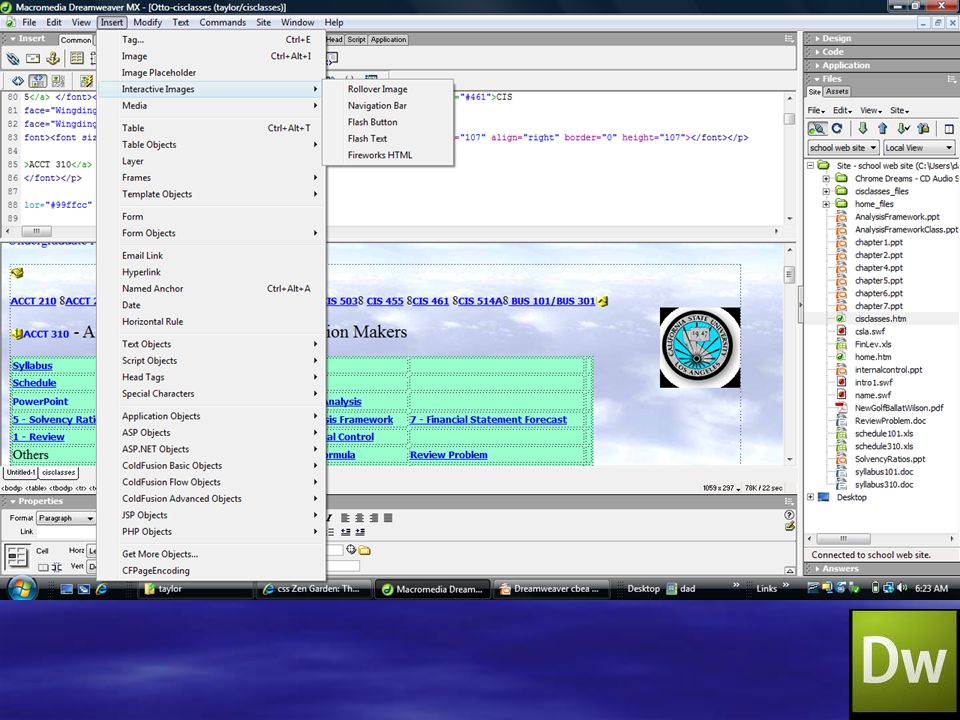Click the Put Files blue arrow
Screen dimensions: 960x720
[x=882, y=129]
